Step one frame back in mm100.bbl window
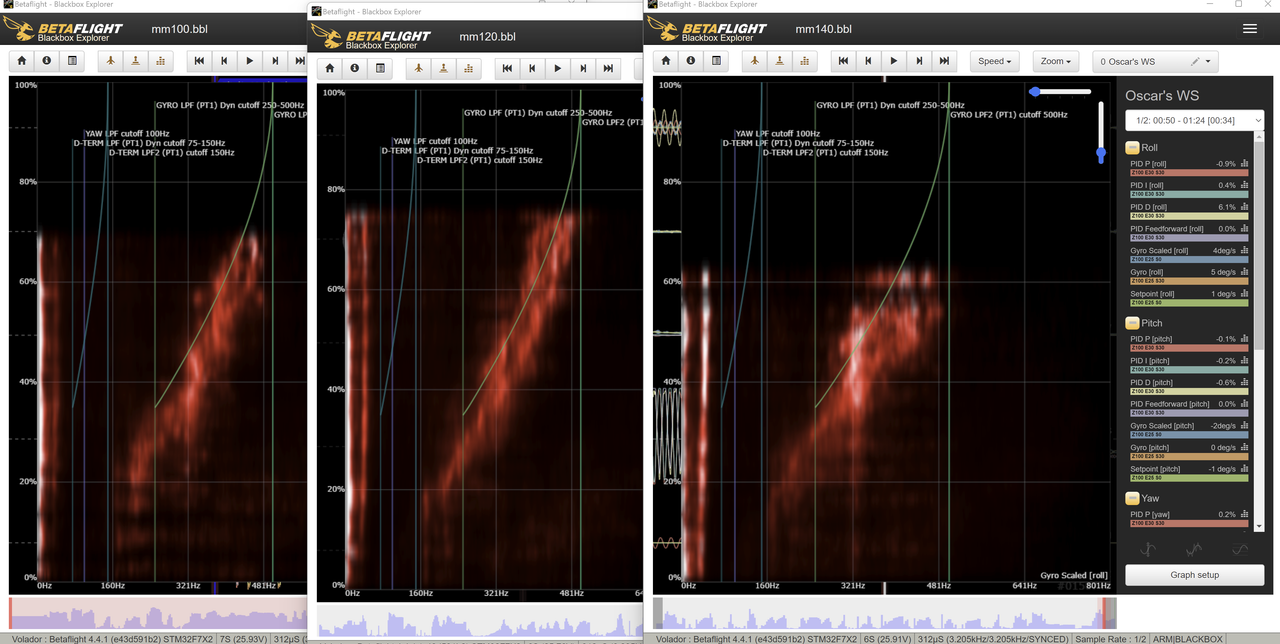The image size is (1280, 644). [x=225, y=61]
